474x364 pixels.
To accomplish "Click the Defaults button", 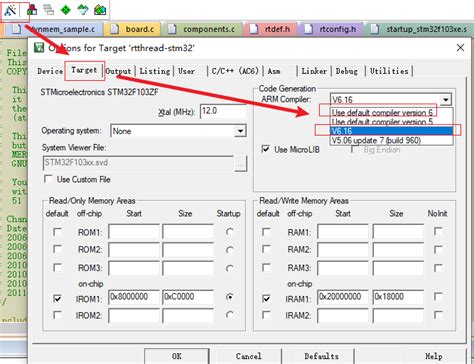I will pos(321,356).
